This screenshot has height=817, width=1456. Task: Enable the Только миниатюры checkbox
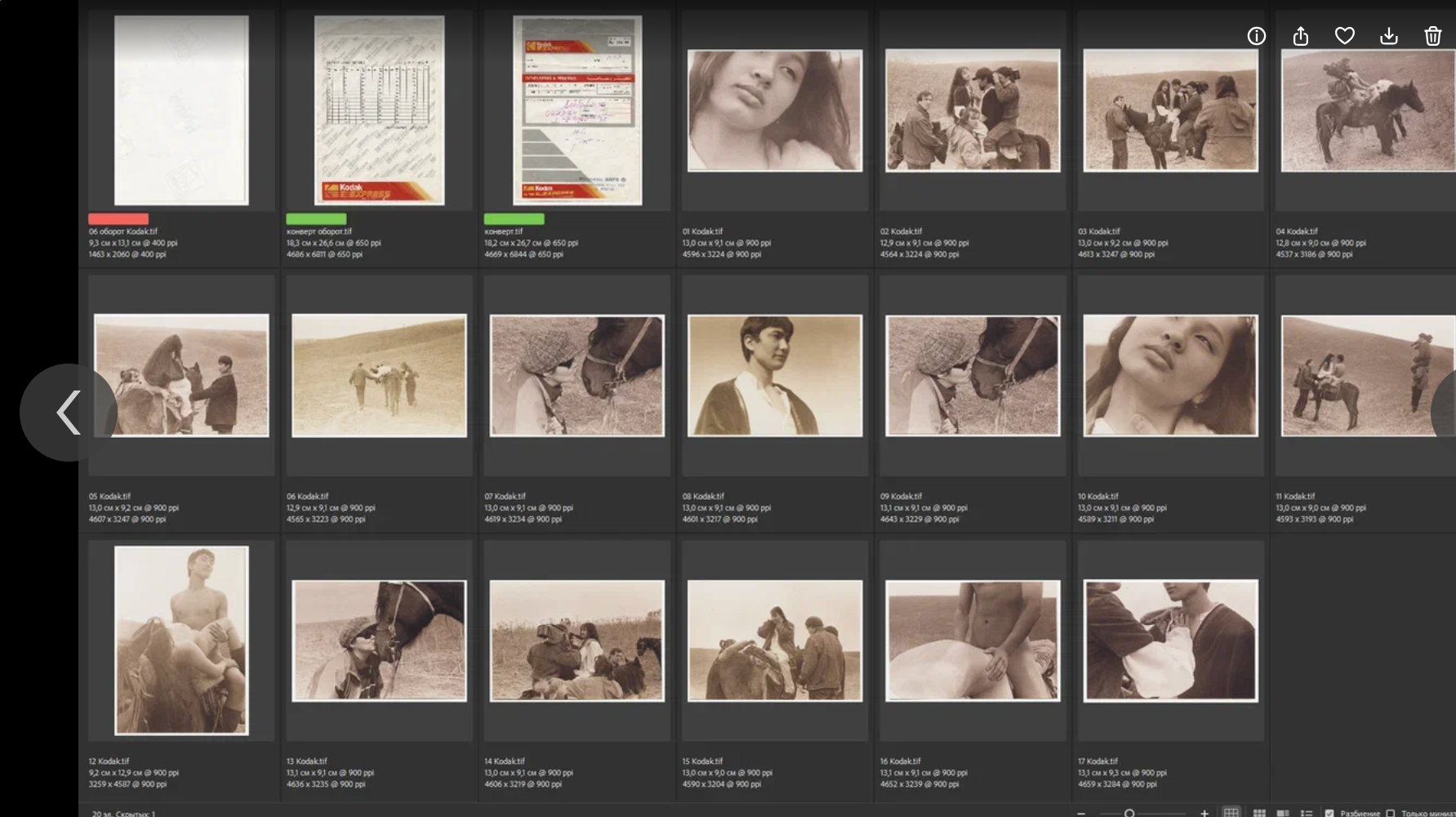(1391, 813)
